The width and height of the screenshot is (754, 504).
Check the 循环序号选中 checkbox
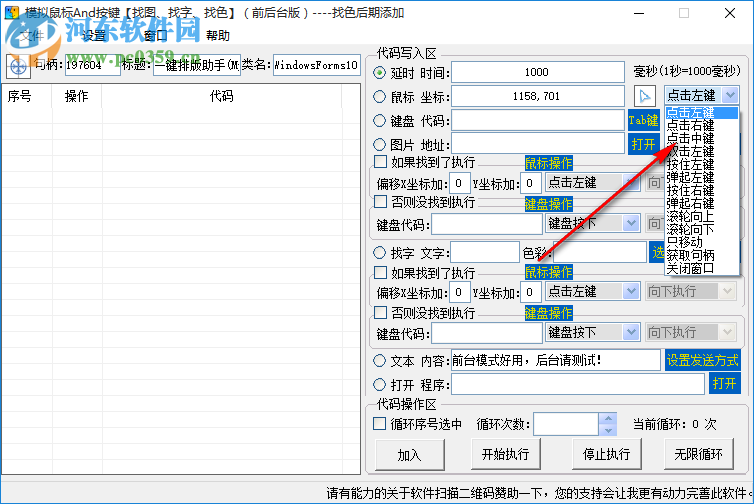coord(379,424)
